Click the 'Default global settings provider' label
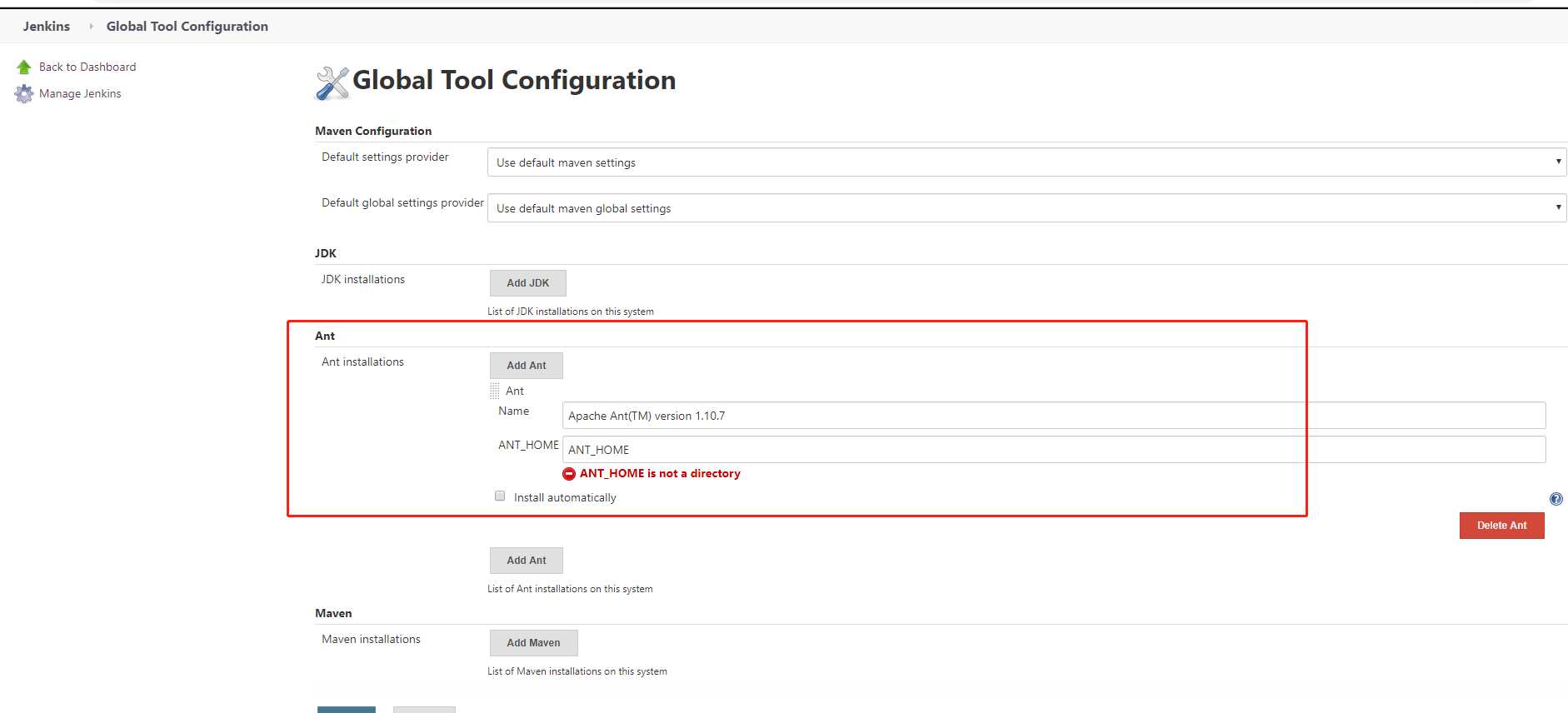The image size is (1568, 713). point(402,202)
